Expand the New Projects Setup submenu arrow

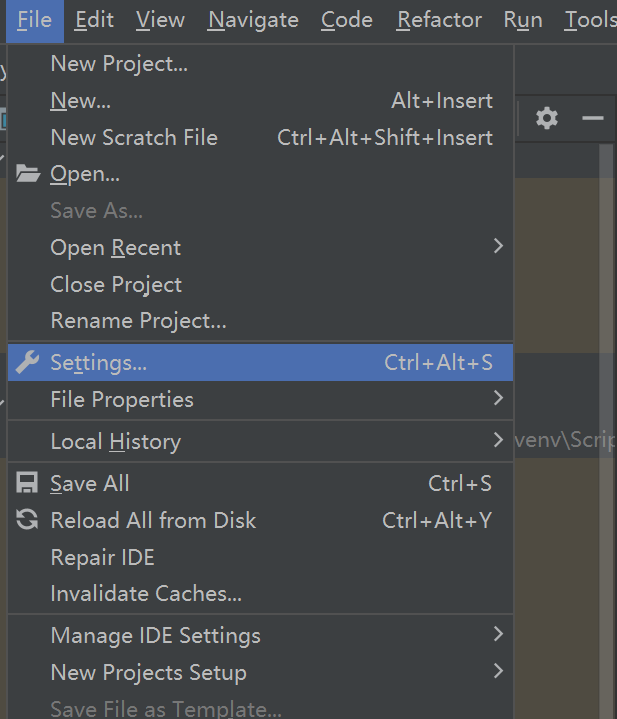pos(498,671)
